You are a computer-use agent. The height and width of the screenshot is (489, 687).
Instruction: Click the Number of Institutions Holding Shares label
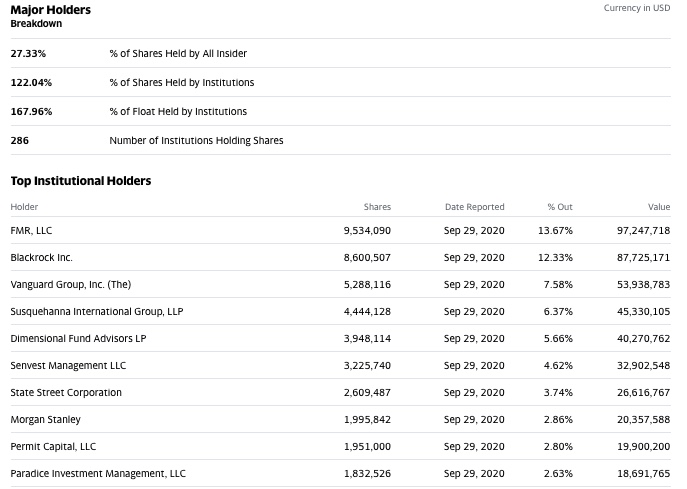(196, 141)
